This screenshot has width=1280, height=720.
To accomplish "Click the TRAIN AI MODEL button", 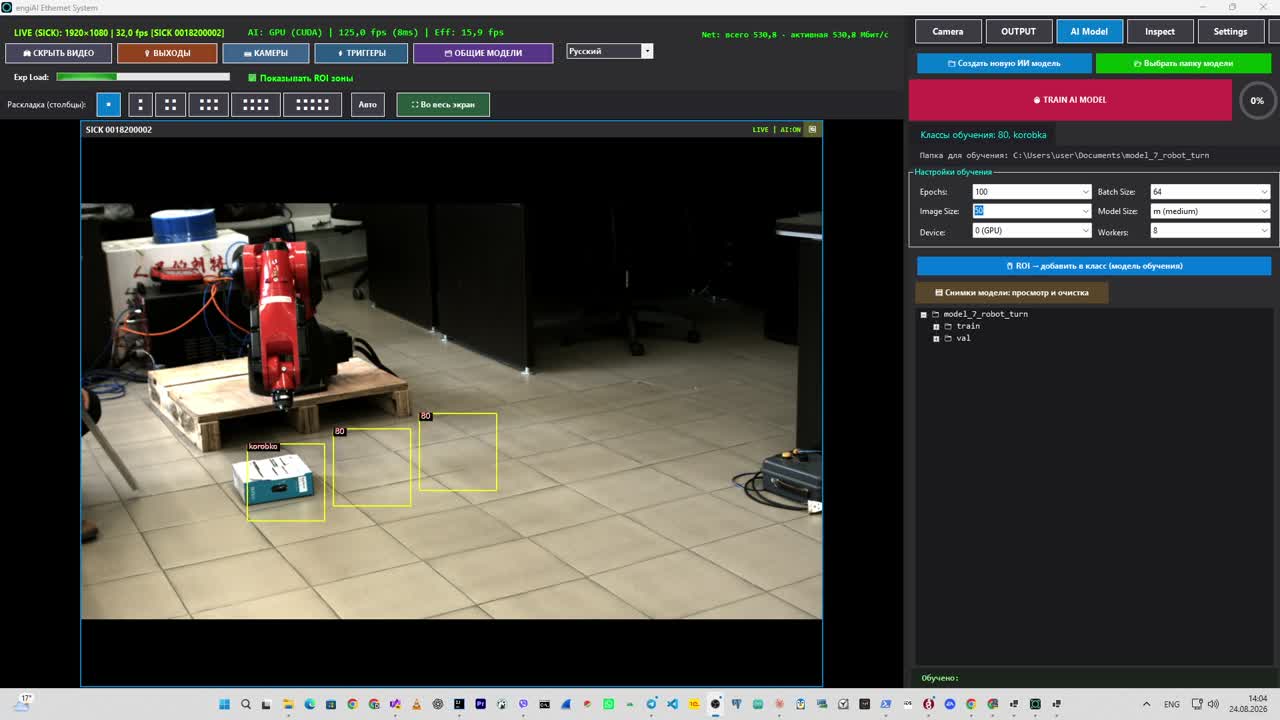I will coord(1070,100).
